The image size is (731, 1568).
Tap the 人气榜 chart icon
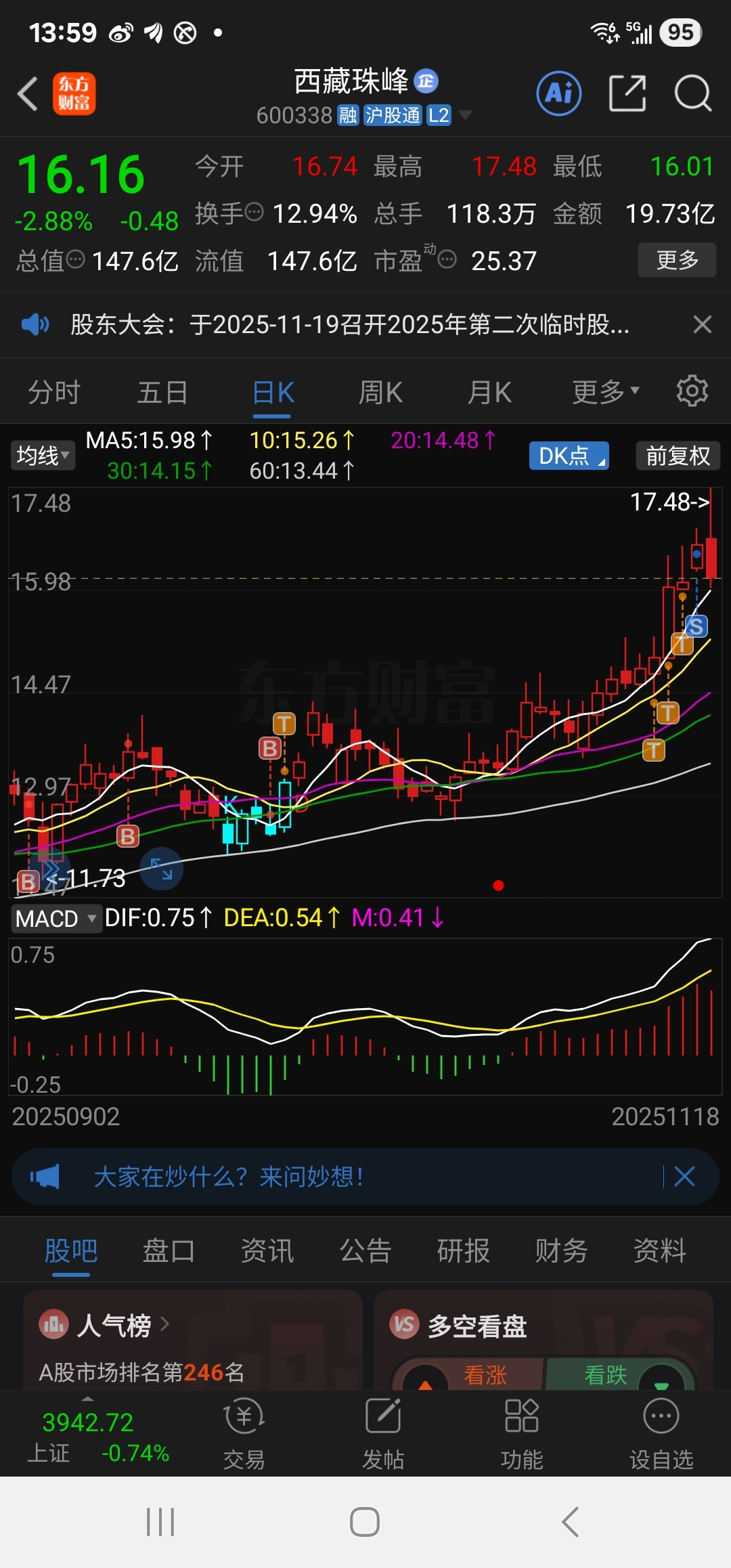[x=53, y=1324]
